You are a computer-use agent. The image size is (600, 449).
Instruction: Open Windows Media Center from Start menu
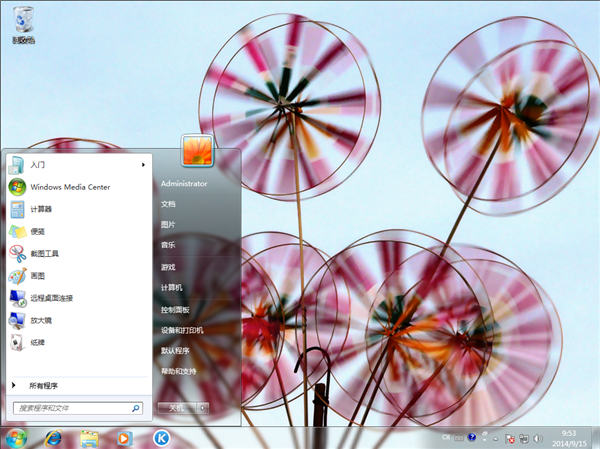[x=68, y=187]
